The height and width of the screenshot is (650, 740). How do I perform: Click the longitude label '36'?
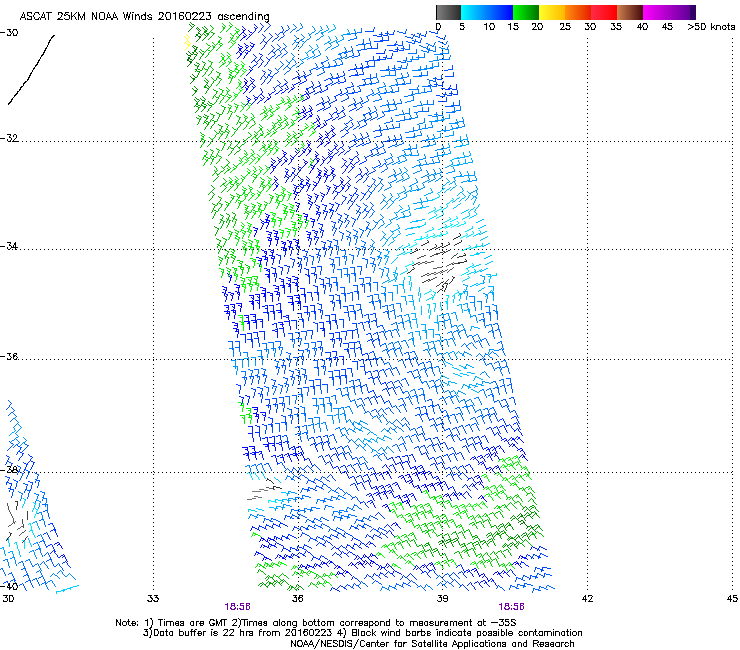coord(298,599)
